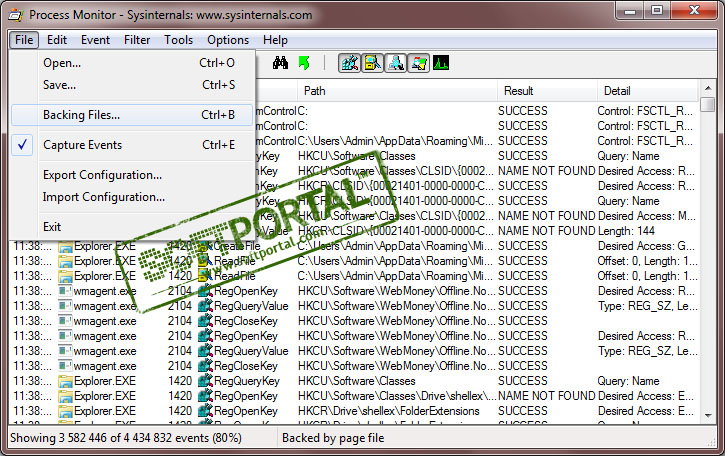Open the Tools menu
Viewport: 725px width, 456px height.
point(178,40)
